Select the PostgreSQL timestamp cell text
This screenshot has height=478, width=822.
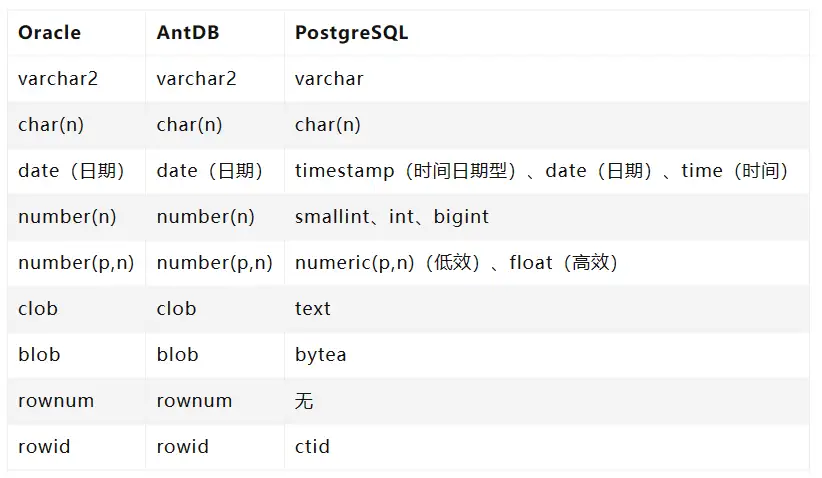tap(541, 171)
